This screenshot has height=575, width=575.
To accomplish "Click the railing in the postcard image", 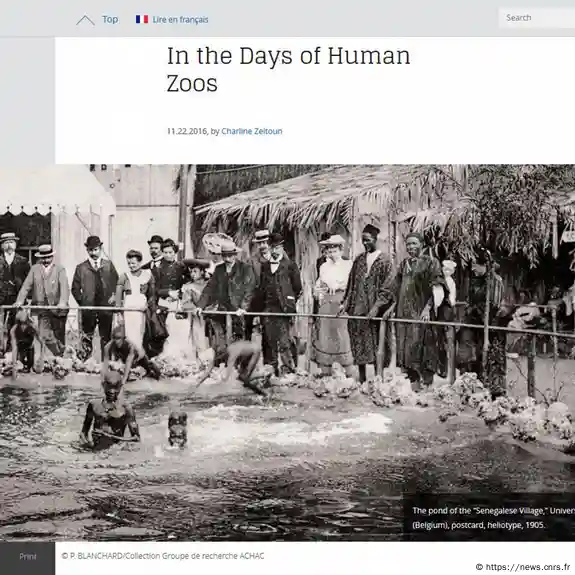I will click(x=288, y=318).
